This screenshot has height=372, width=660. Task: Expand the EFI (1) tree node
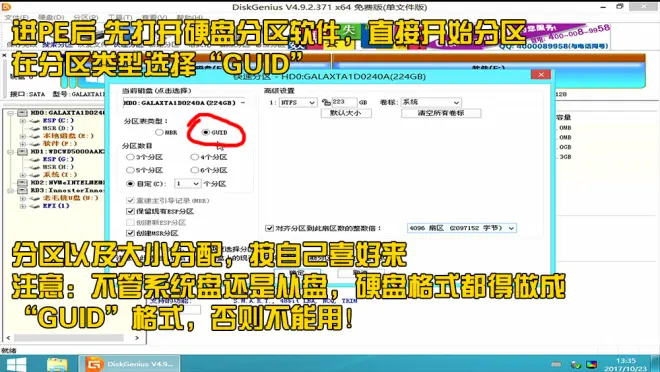click(x=23, y=206)
